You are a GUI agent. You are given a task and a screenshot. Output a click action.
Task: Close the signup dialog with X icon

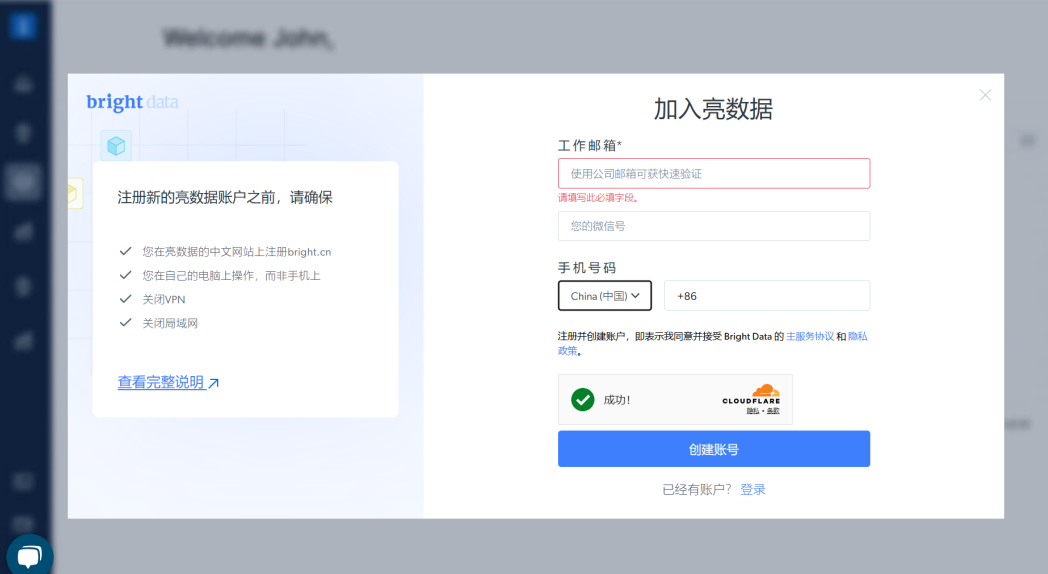[985, 95]
